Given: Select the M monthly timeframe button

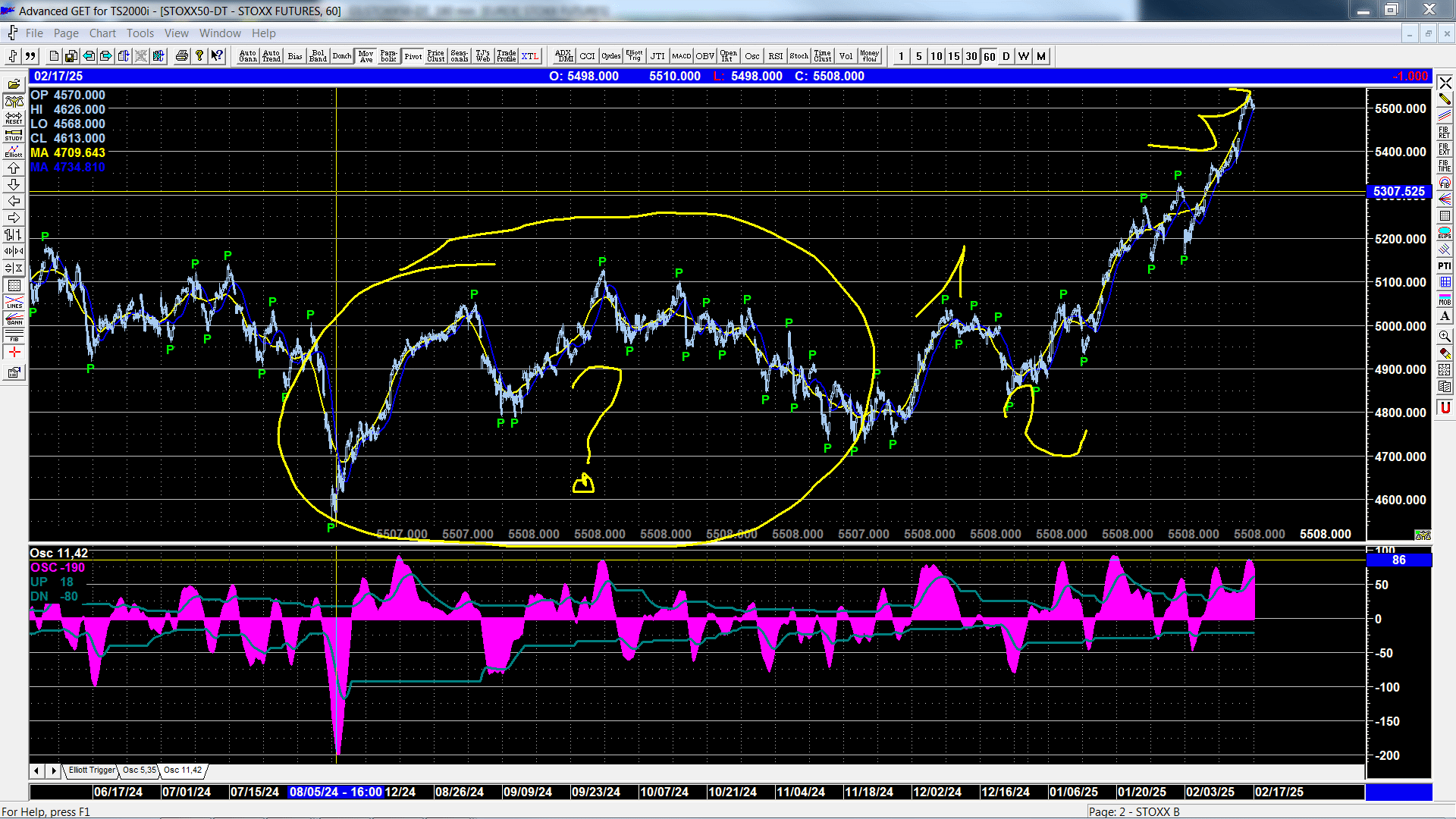Looking at the screenshot, I should (x=1040, y=56).
